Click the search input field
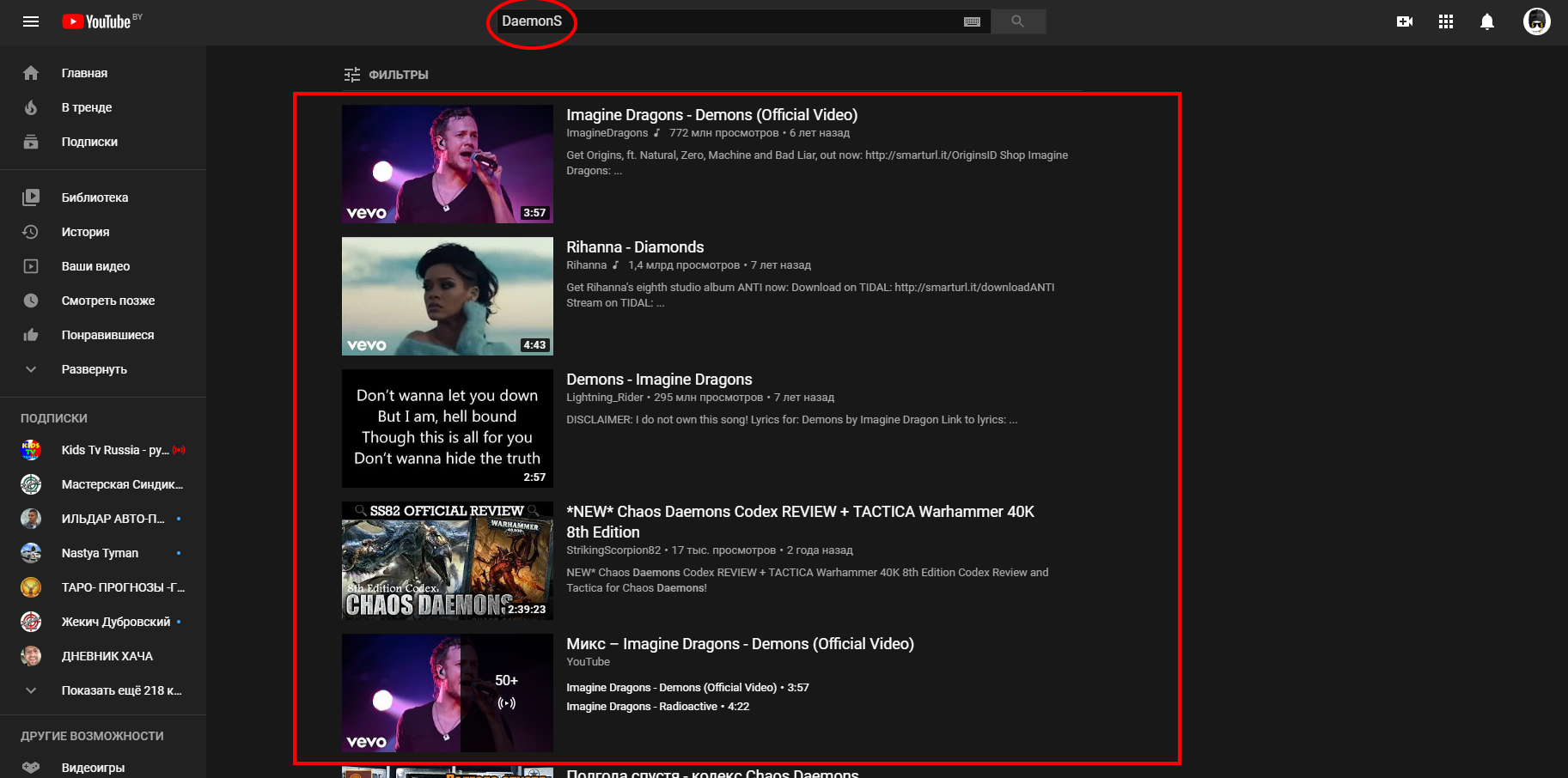Screen dimensions: 1568x778 coord(730,21)
